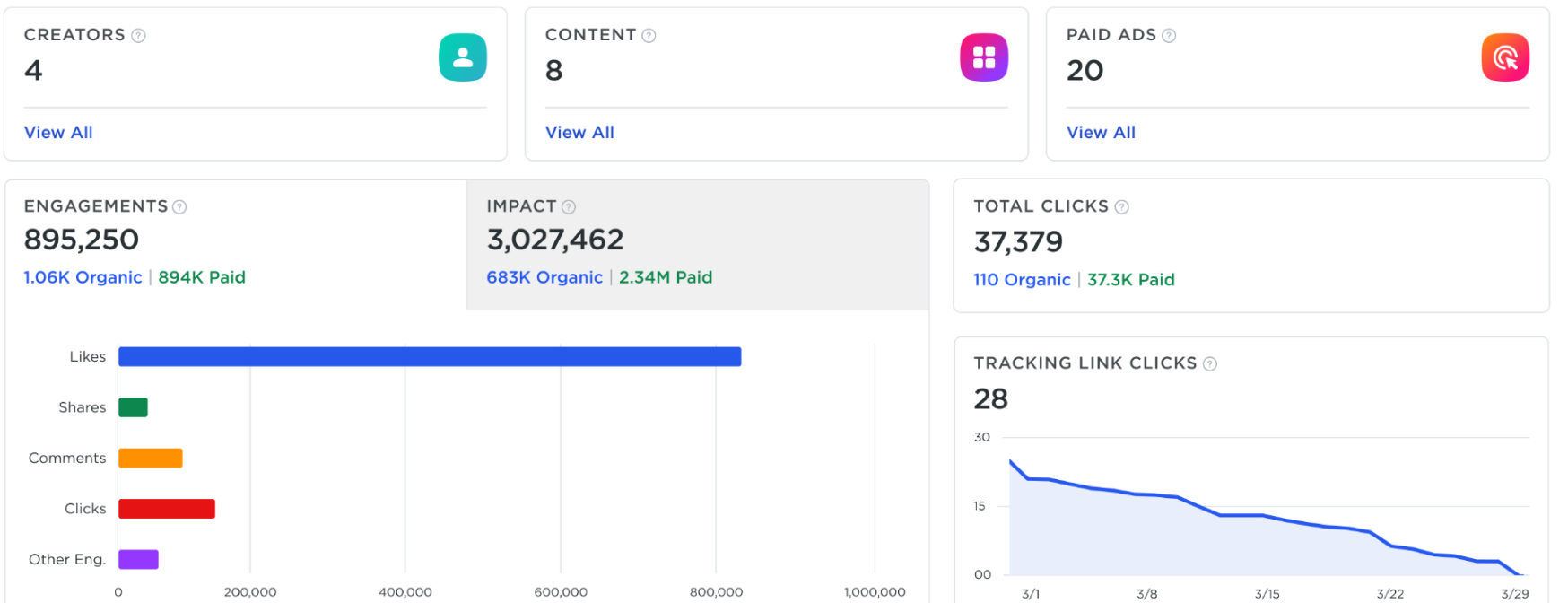Click the orange Comments bar
Viewport: 1568px width, 603px height.
click(x=150, y=459)
